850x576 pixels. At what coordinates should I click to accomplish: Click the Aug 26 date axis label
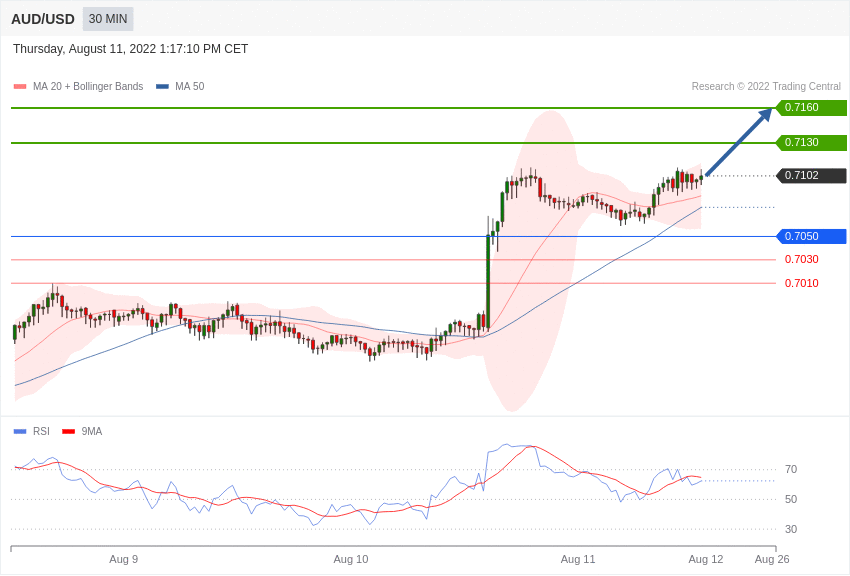coord(772,559)
